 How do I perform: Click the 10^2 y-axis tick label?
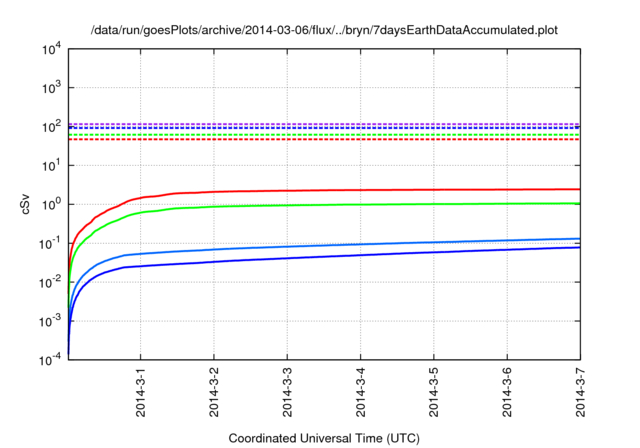coord(51,126)
